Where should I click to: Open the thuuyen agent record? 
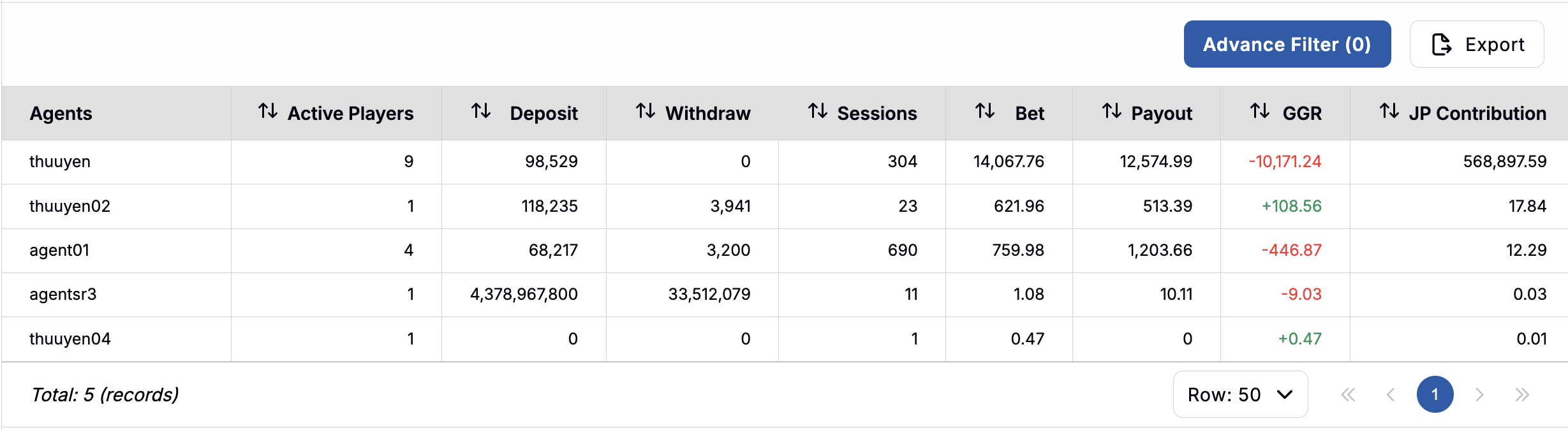(x=61, y=161)
